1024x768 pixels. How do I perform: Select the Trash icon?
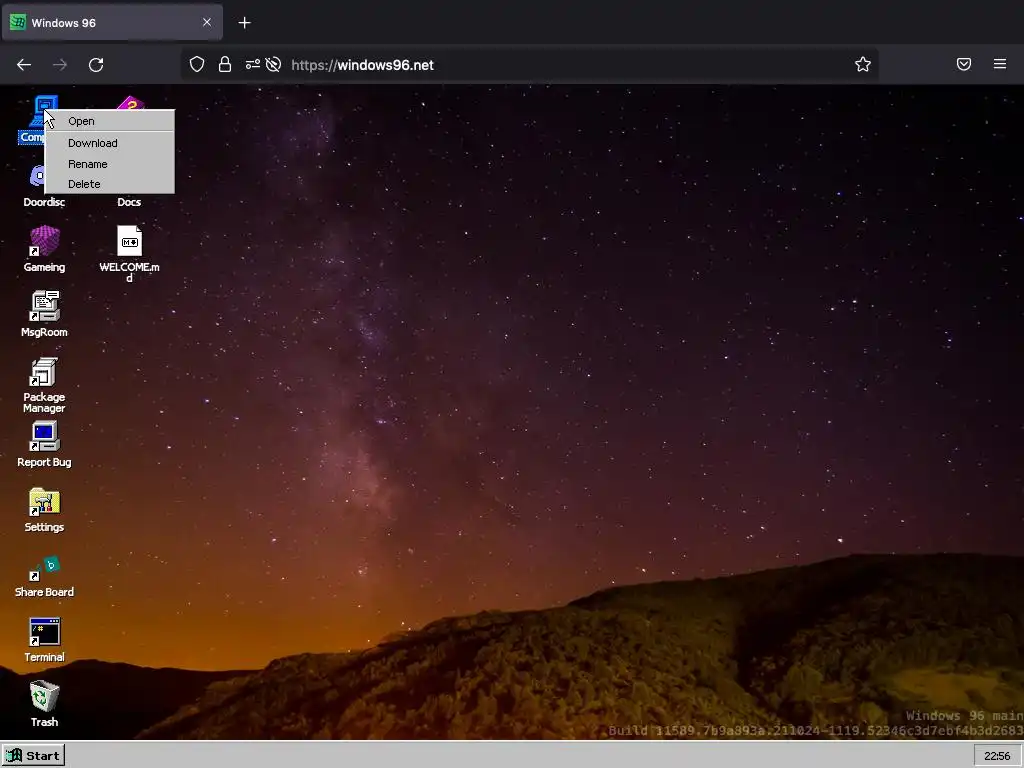[44, 704]
